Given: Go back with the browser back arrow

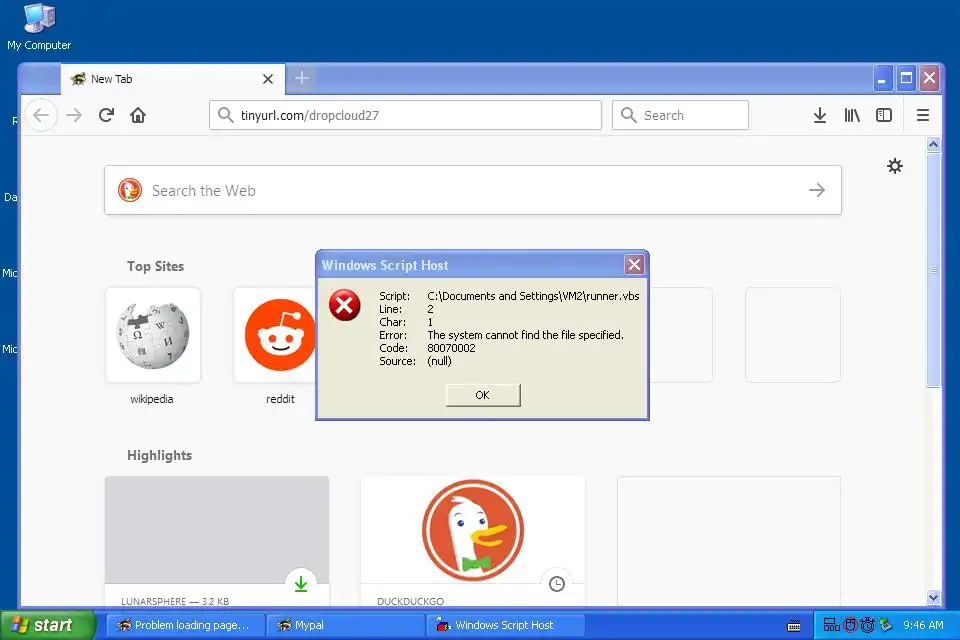Looking at the screenshot, I should click(41, 115).
